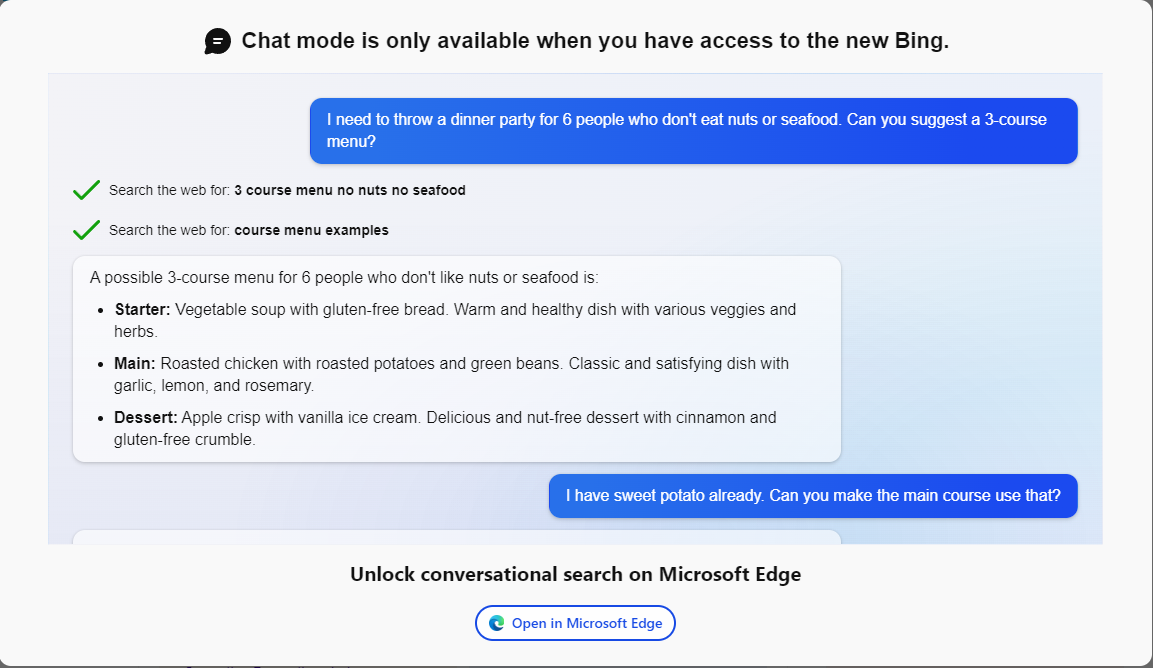Click the dark speech bubble next to Bing message
Viewport: 1153px width, 668px height.
[216, 41]
